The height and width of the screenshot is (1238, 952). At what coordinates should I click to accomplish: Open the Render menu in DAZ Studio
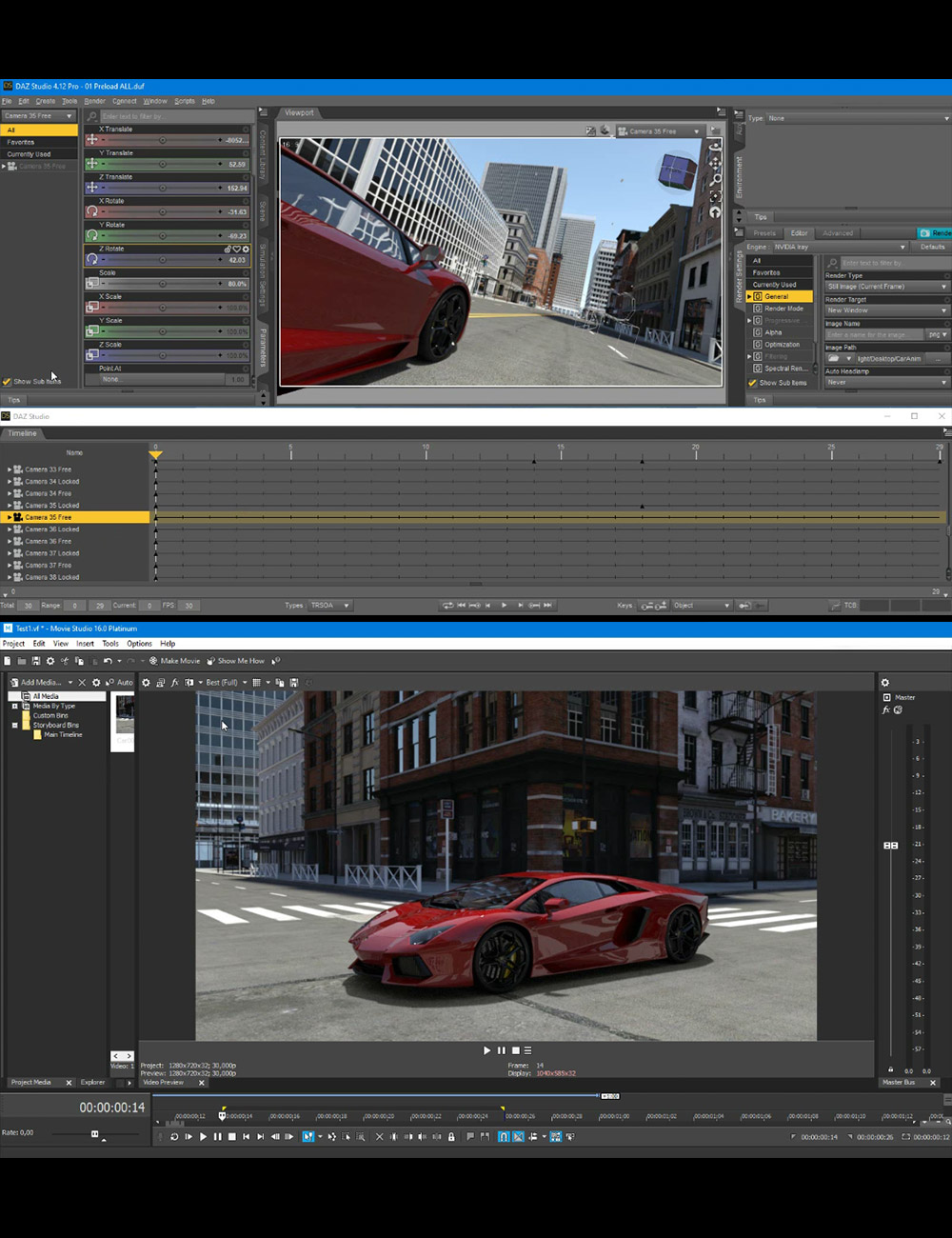[94, 101]
